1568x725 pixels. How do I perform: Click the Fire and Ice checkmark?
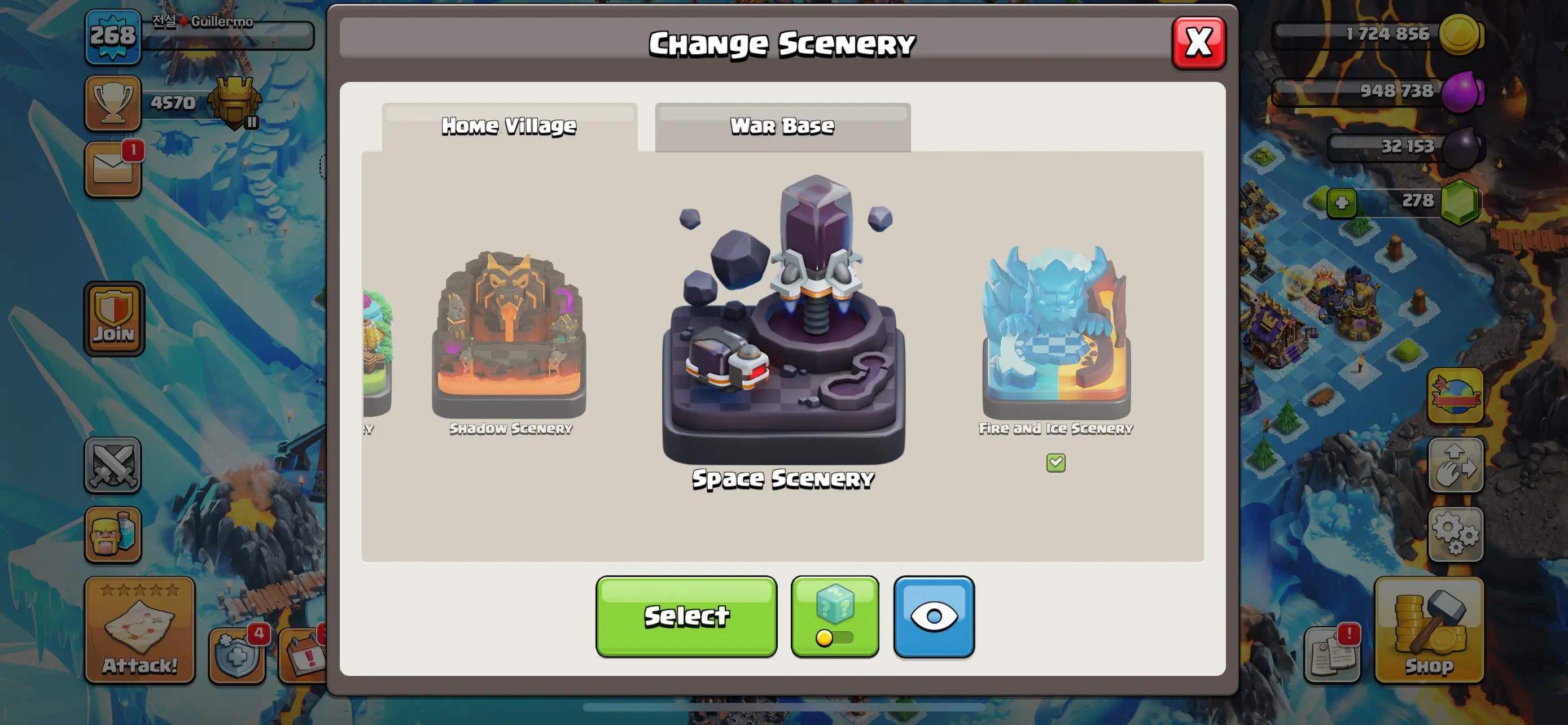[1055, 462]
